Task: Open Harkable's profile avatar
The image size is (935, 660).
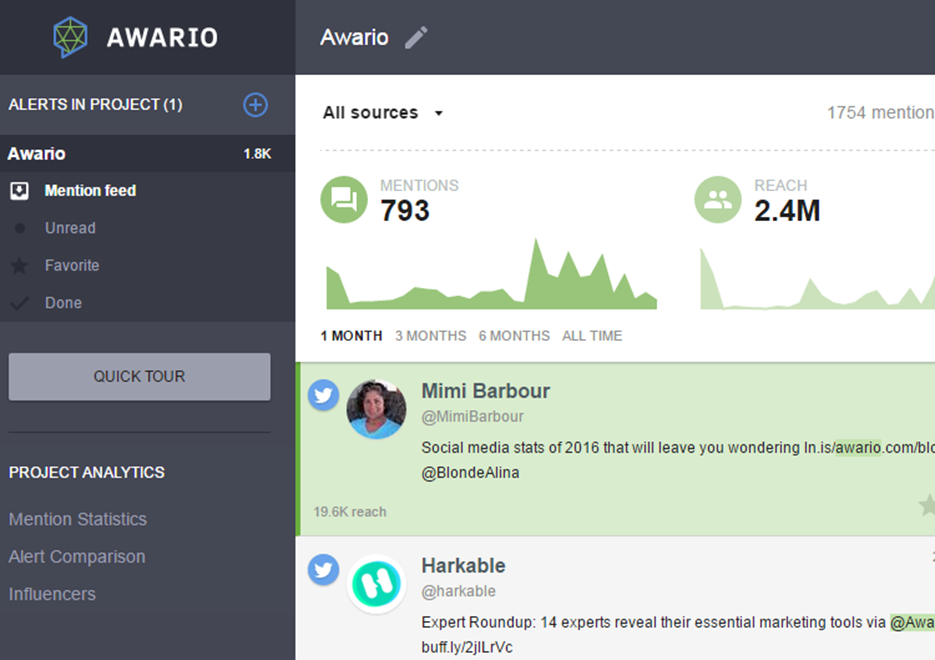Action: coord(376,584)
